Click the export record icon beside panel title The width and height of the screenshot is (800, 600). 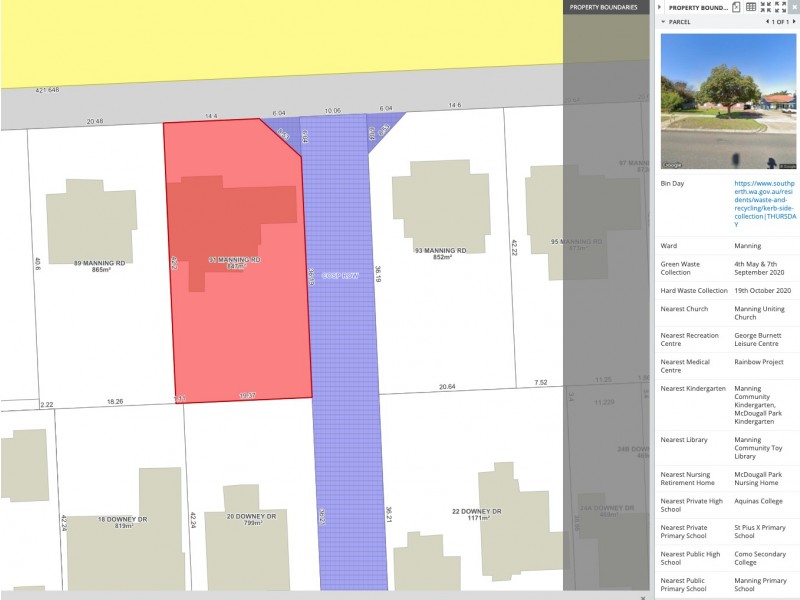click(x=736, y=7)
